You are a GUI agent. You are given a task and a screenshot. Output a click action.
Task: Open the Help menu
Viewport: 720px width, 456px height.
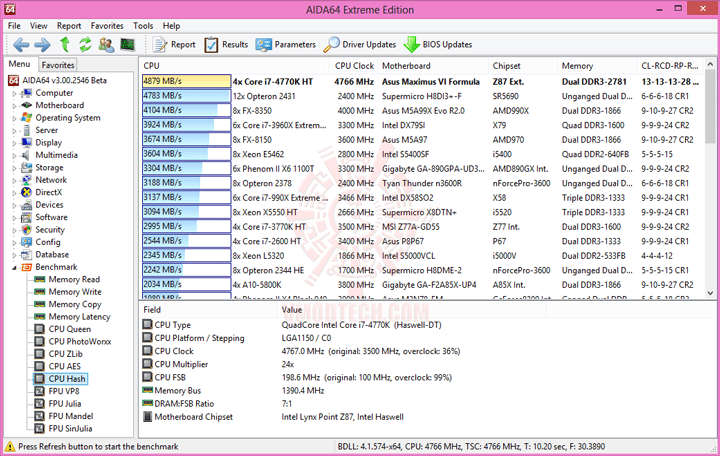point(171,26)
